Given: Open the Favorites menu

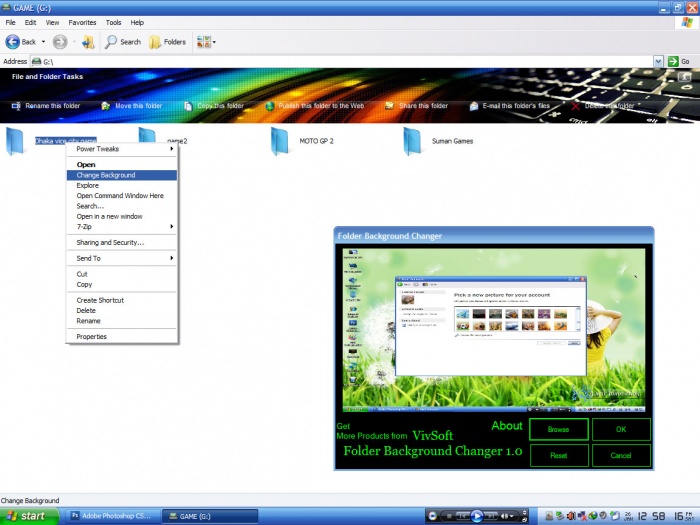Looking at the screenshot, I should 82,22.
